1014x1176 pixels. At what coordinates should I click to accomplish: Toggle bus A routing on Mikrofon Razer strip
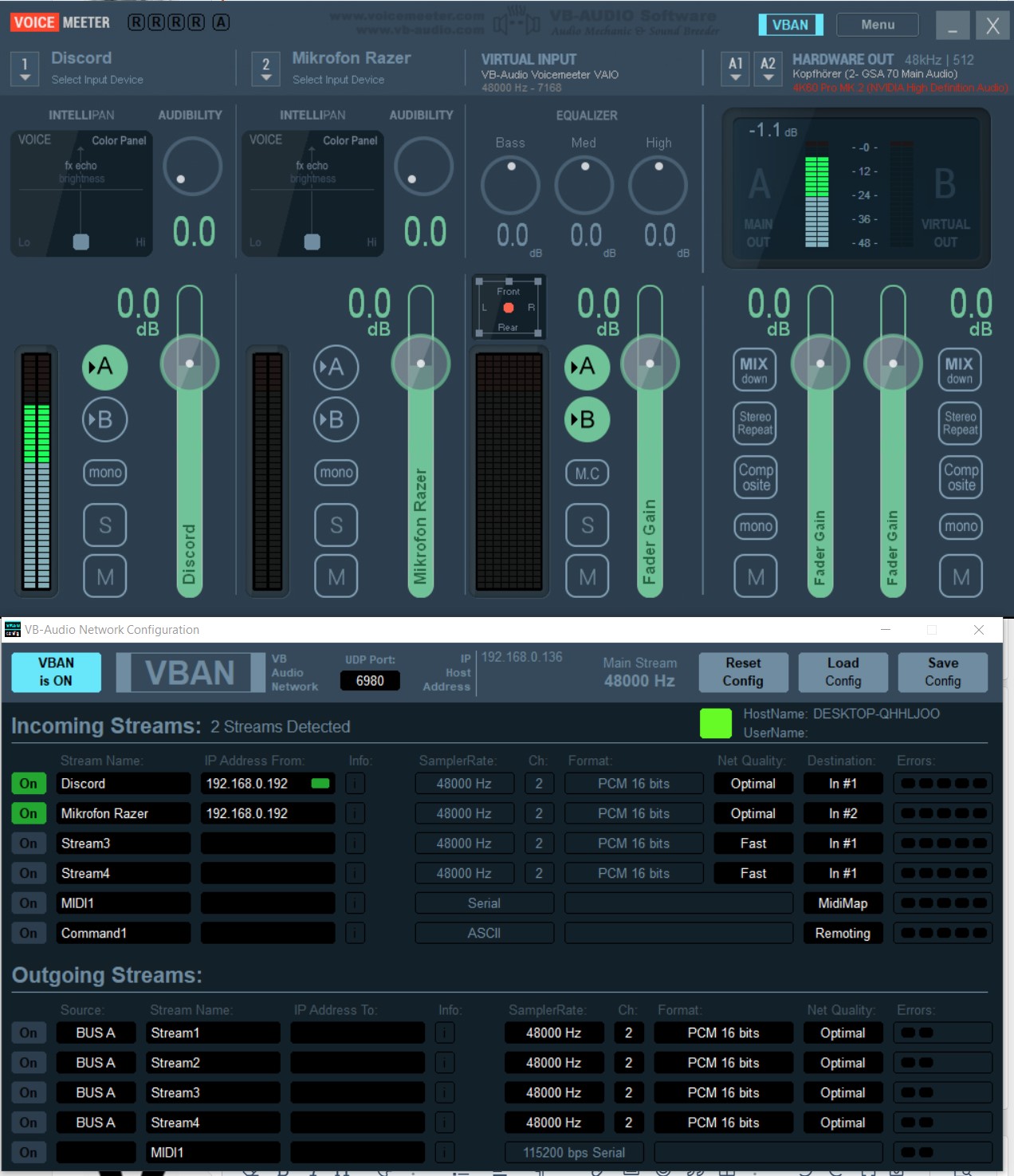(x=336, y=367)
